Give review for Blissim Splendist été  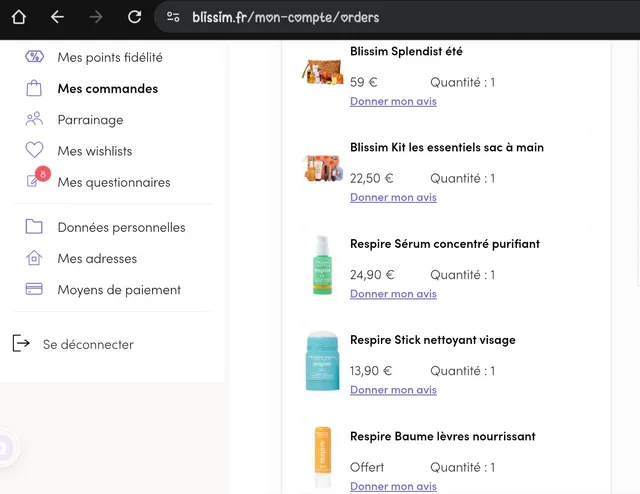pos(393,101)
